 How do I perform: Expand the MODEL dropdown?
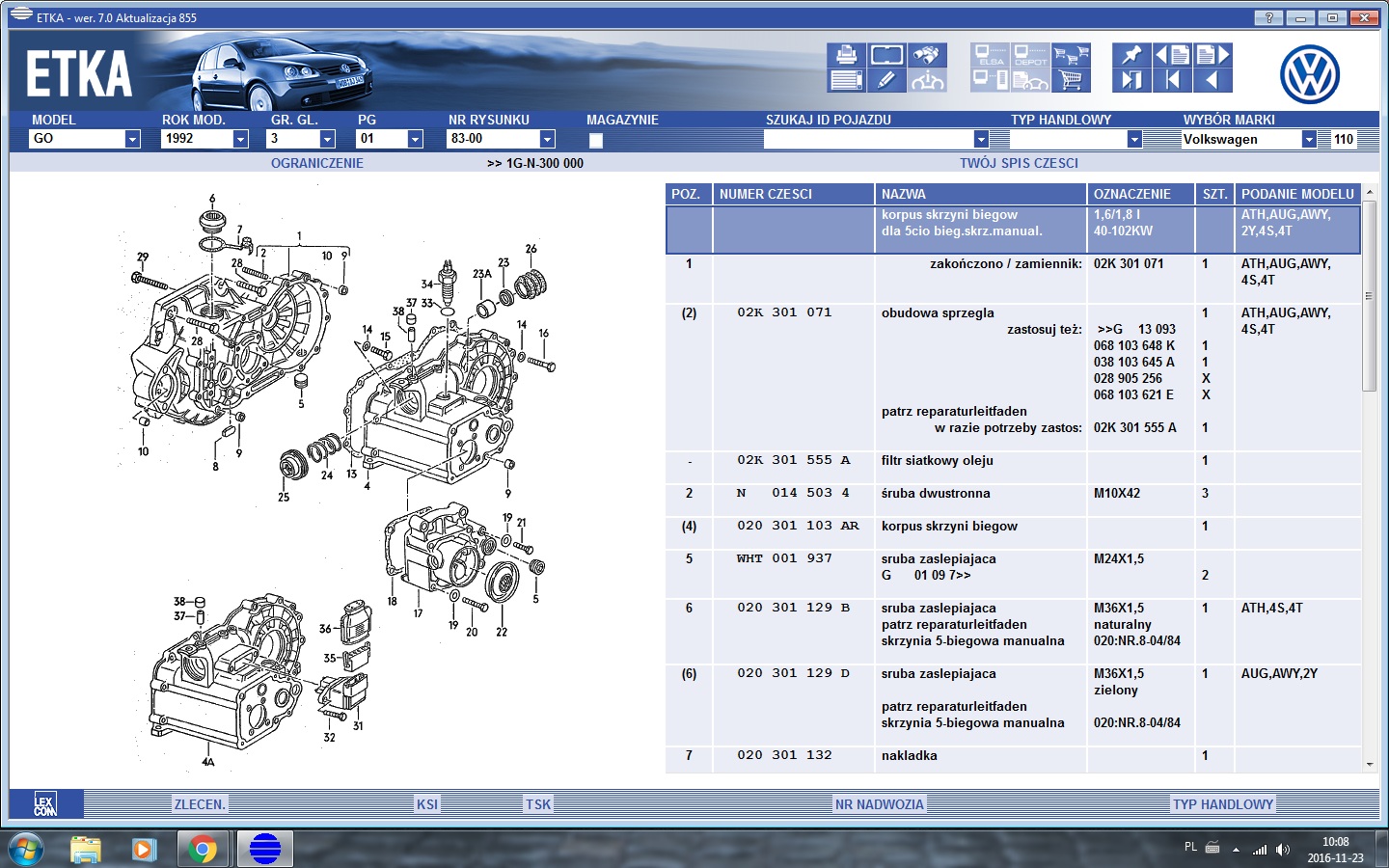click(132, 139)
